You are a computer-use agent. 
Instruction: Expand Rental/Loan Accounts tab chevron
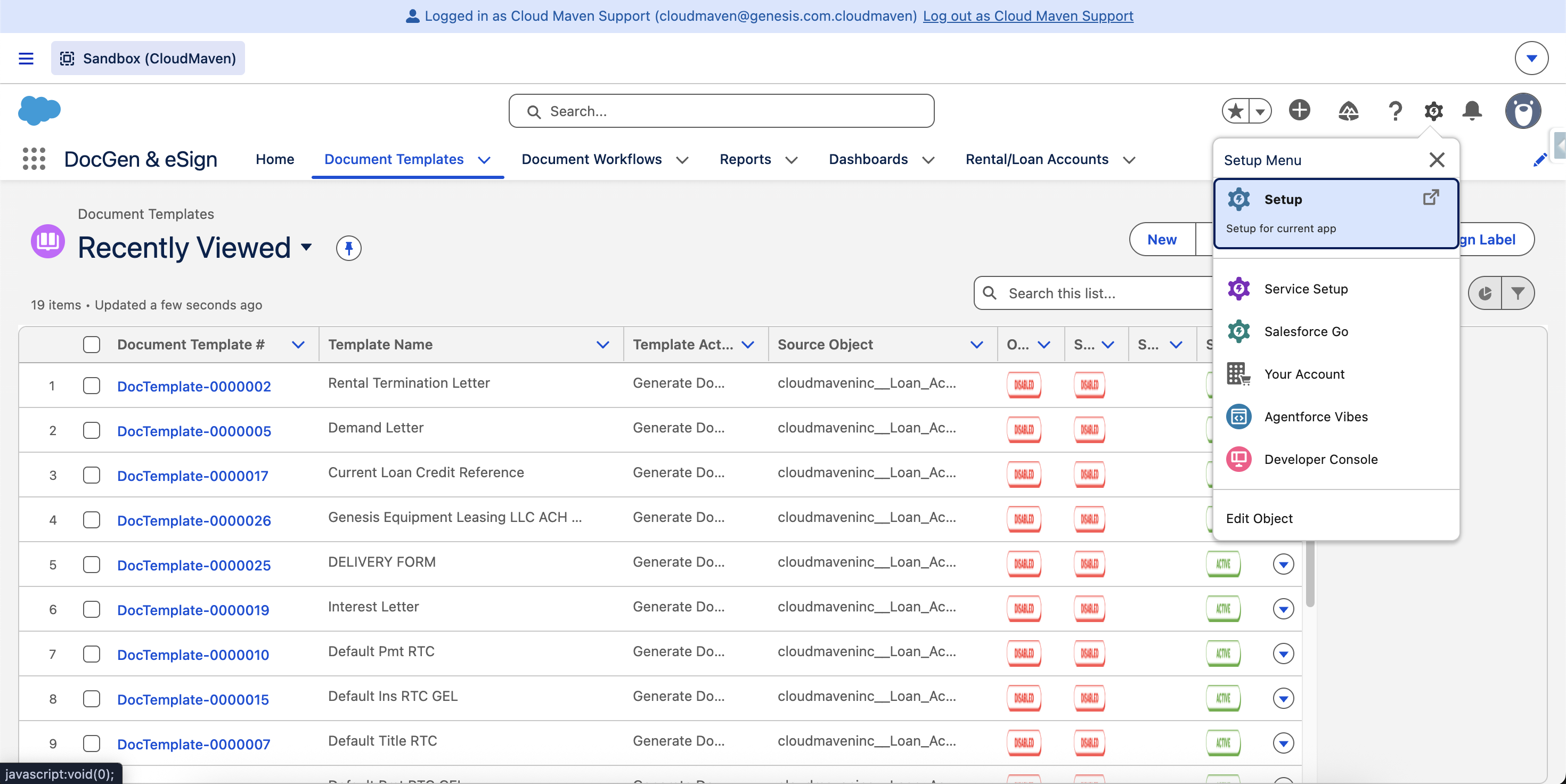click(x=1129, y=160)
